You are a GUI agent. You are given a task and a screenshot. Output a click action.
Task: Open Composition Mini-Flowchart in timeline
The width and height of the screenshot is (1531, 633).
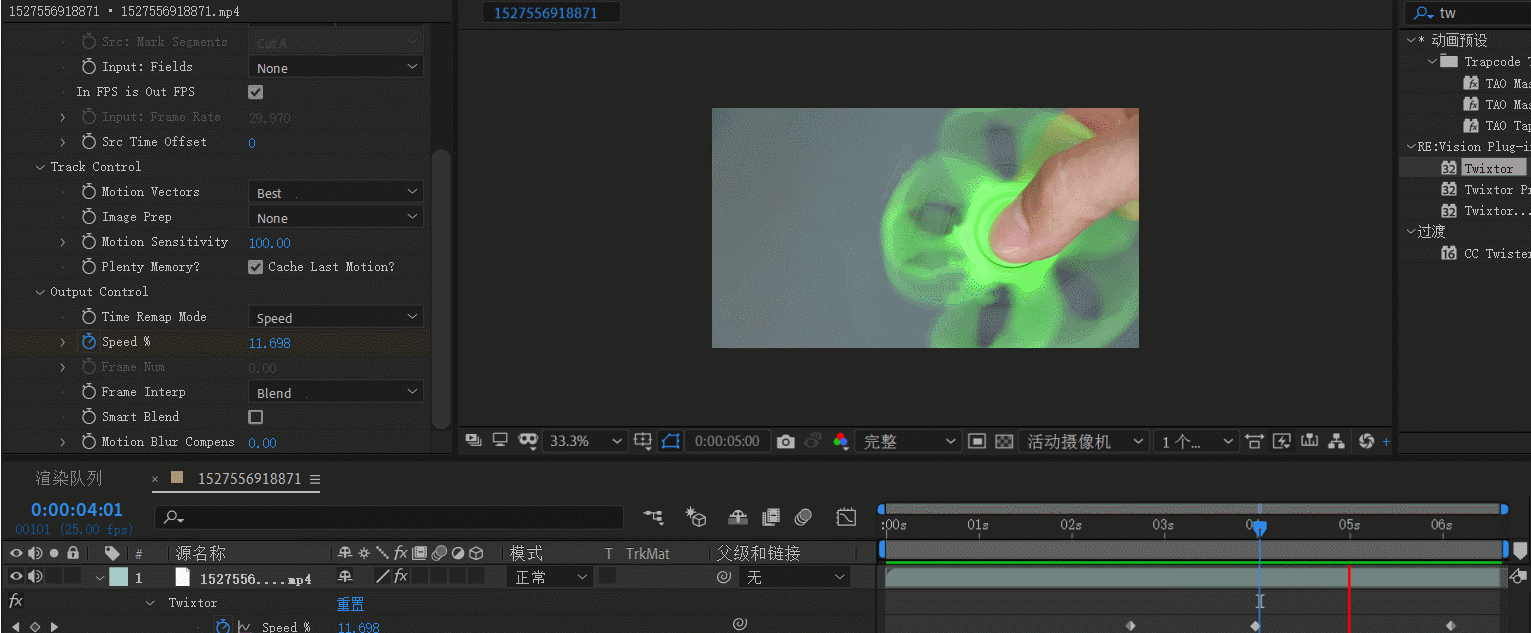(x=653, y=517)
